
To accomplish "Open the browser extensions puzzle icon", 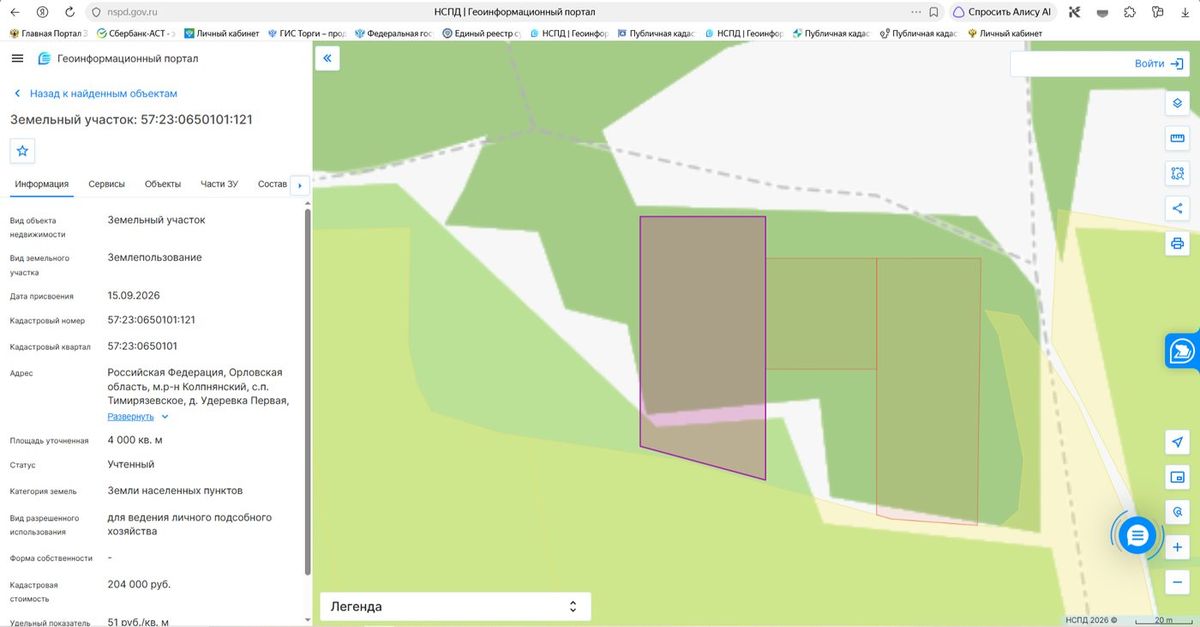I will click(1130, 12).
